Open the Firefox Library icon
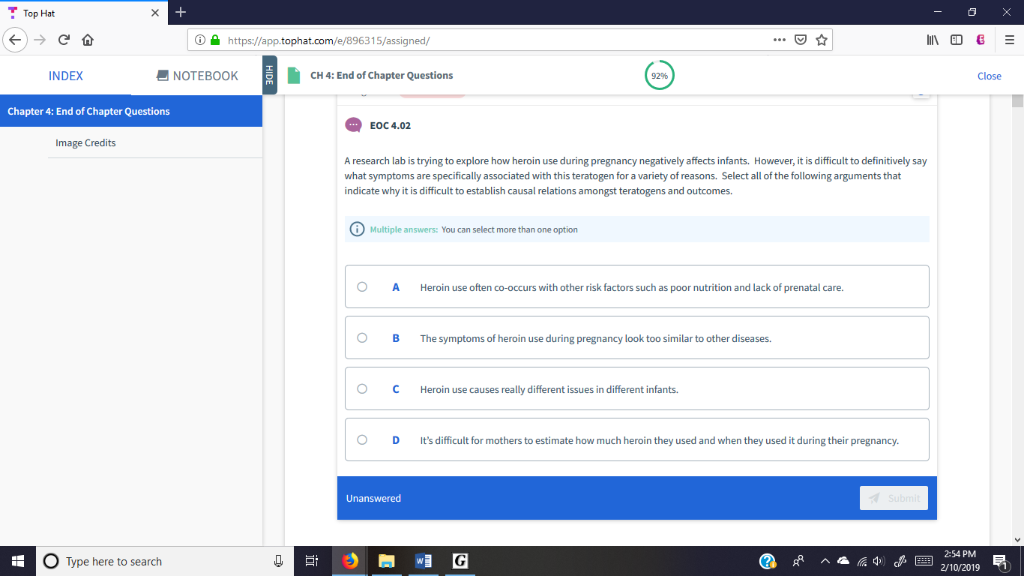This screenshot has height=576, width=1024. click(x=933, y=40)
